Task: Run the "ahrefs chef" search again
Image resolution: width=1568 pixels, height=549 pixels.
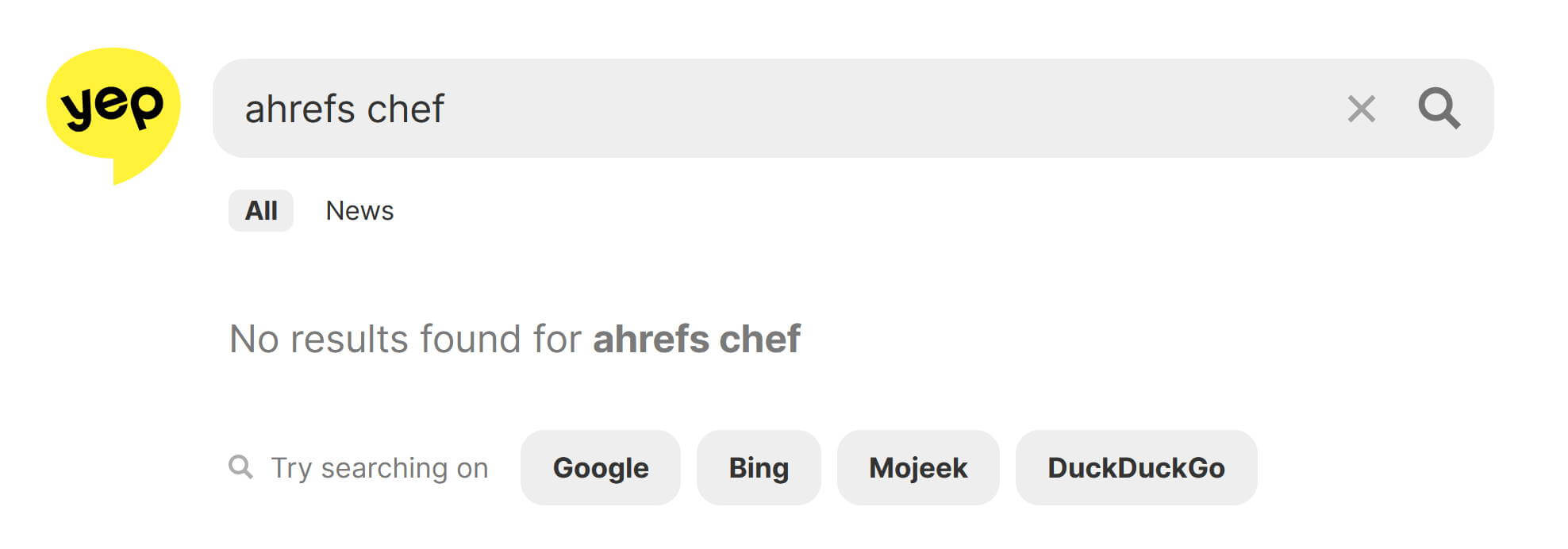Action: [x=1439, y=109]
